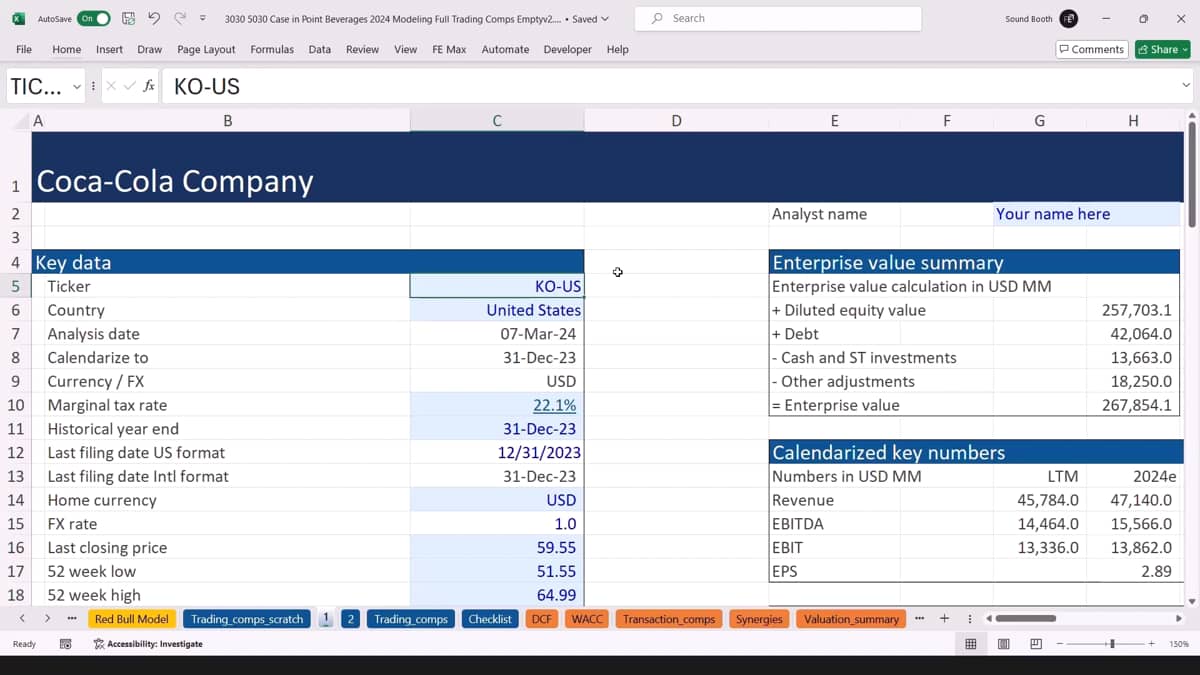1200x675 pixels.
Task: Open the View ribbon tab
Action: (x=405, y=49)
